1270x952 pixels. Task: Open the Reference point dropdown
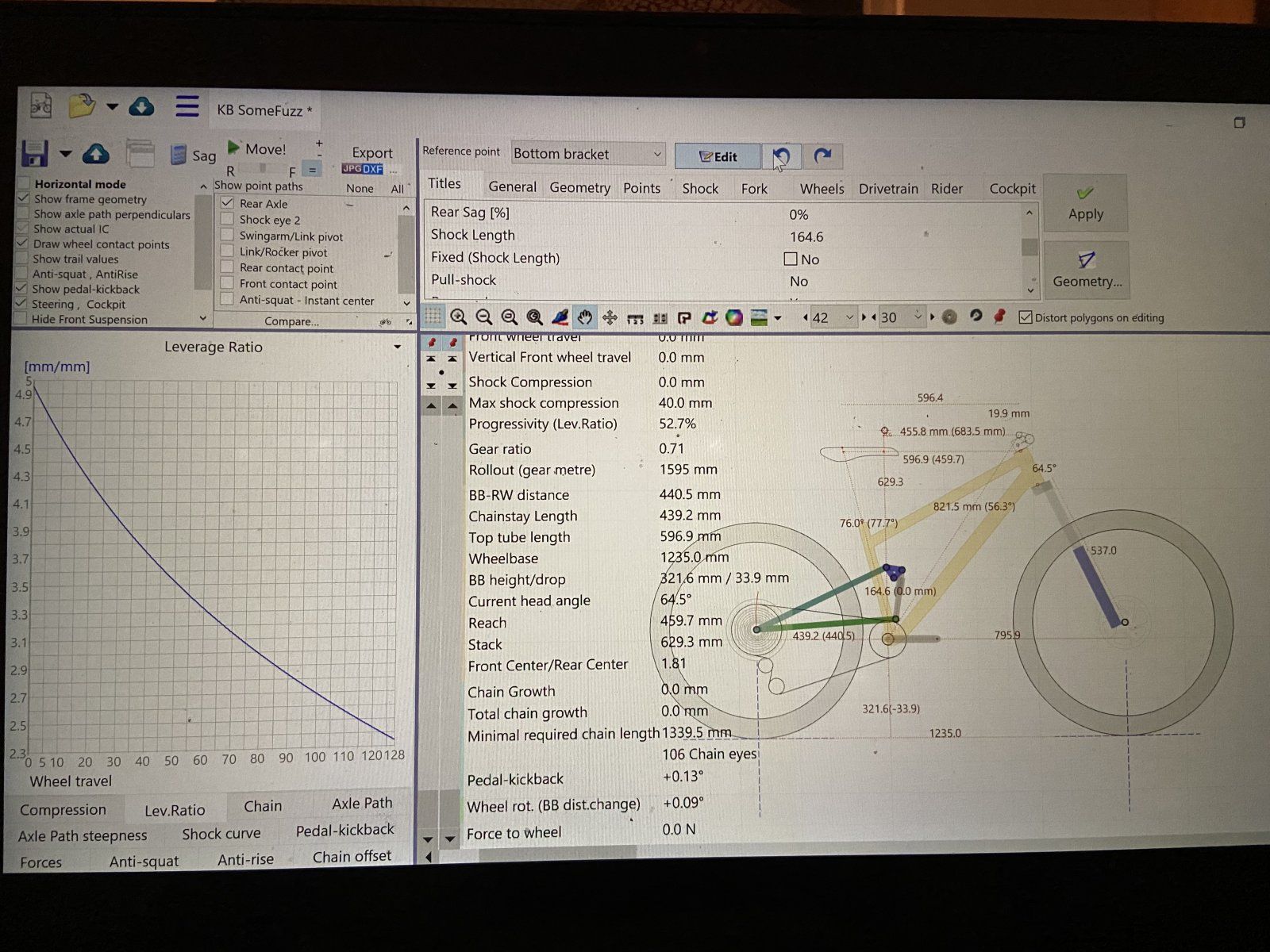pos(588,154)
